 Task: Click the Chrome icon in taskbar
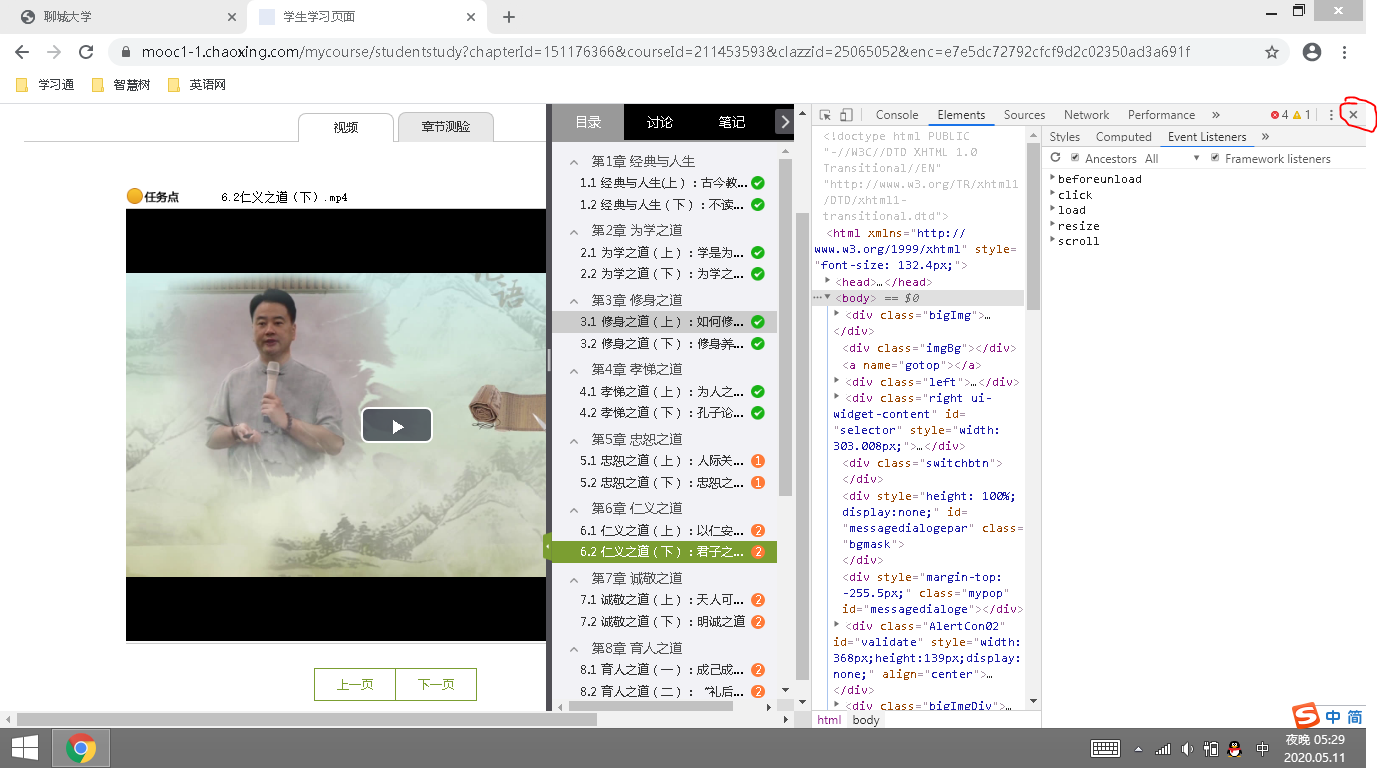(x=81, y=748)
